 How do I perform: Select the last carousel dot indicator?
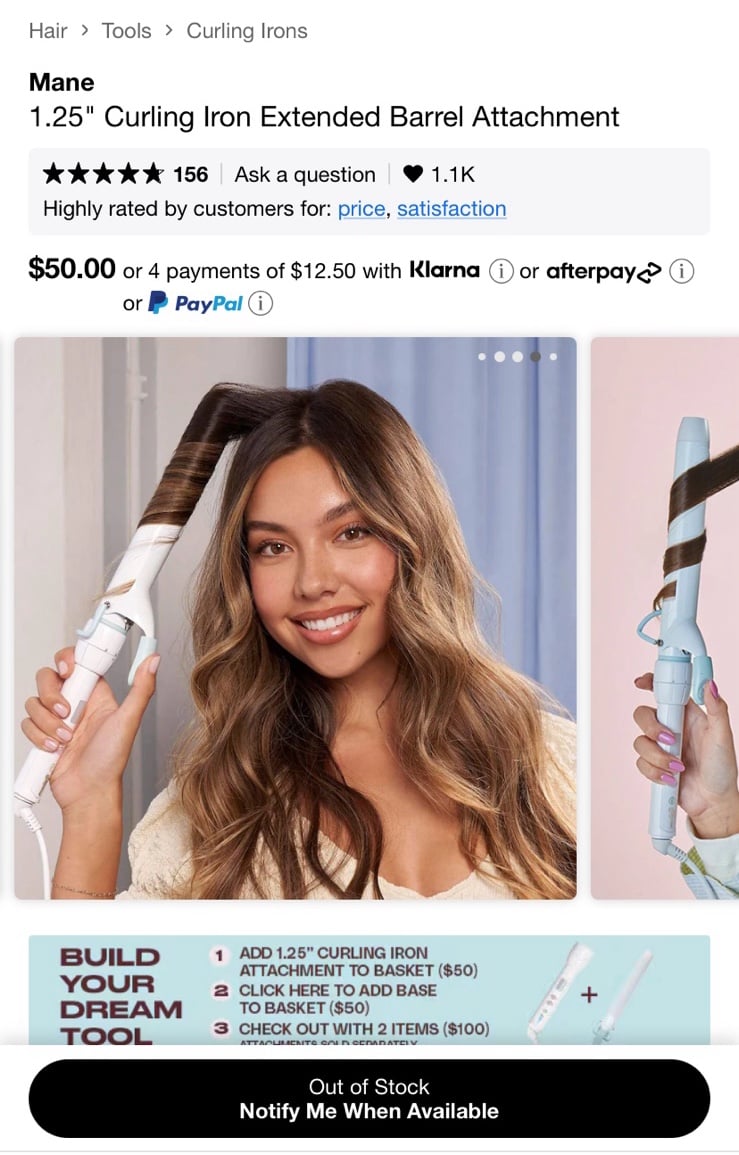pos(553,357)
